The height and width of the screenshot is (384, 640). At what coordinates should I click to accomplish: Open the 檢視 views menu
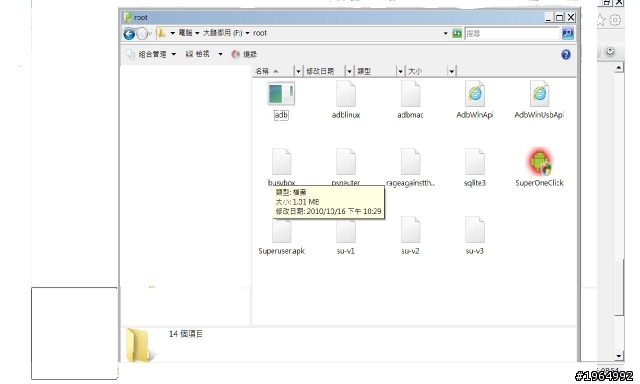point(198,54)
